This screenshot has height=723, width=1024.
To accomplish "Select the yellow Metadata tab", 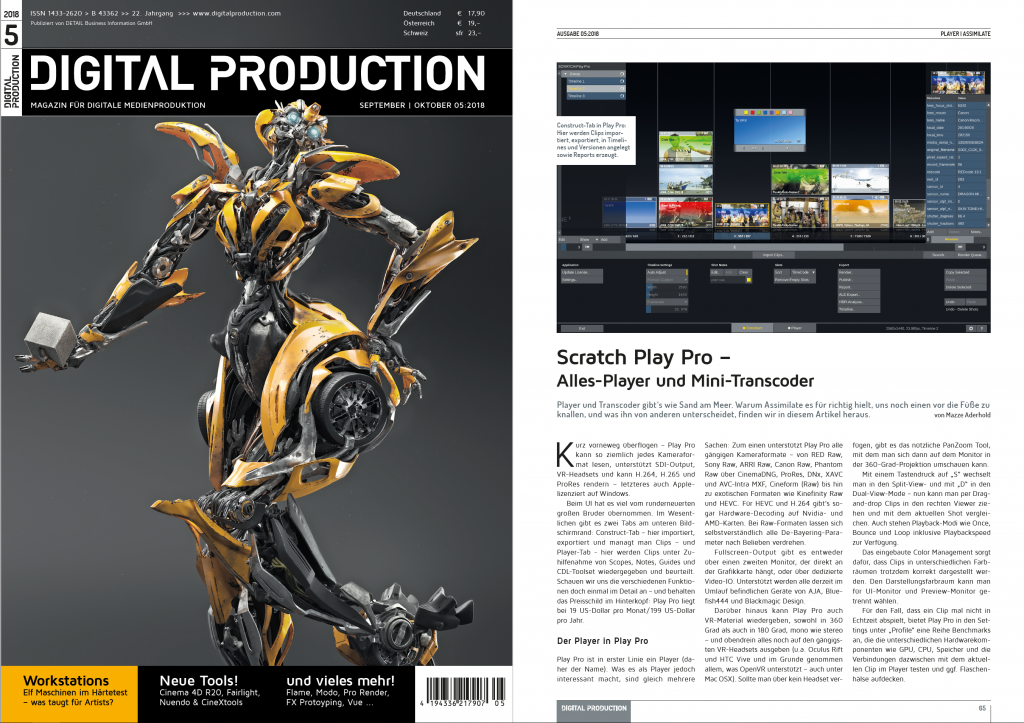I will pyautogui.click(x=951, y=240).
